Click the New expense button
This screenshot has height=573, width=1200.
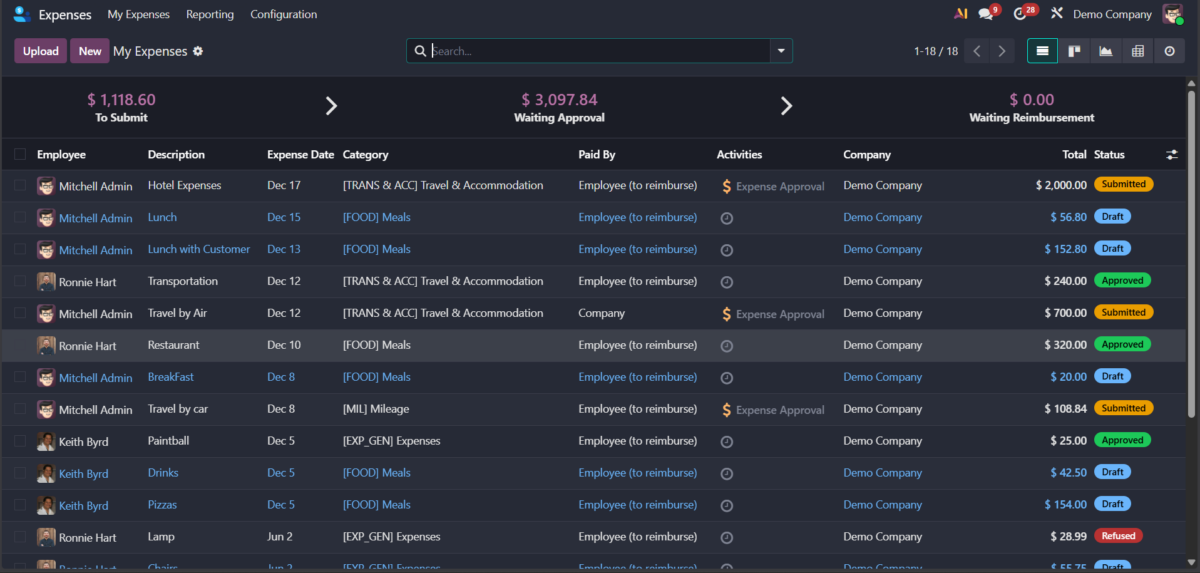tap(90, 51)
